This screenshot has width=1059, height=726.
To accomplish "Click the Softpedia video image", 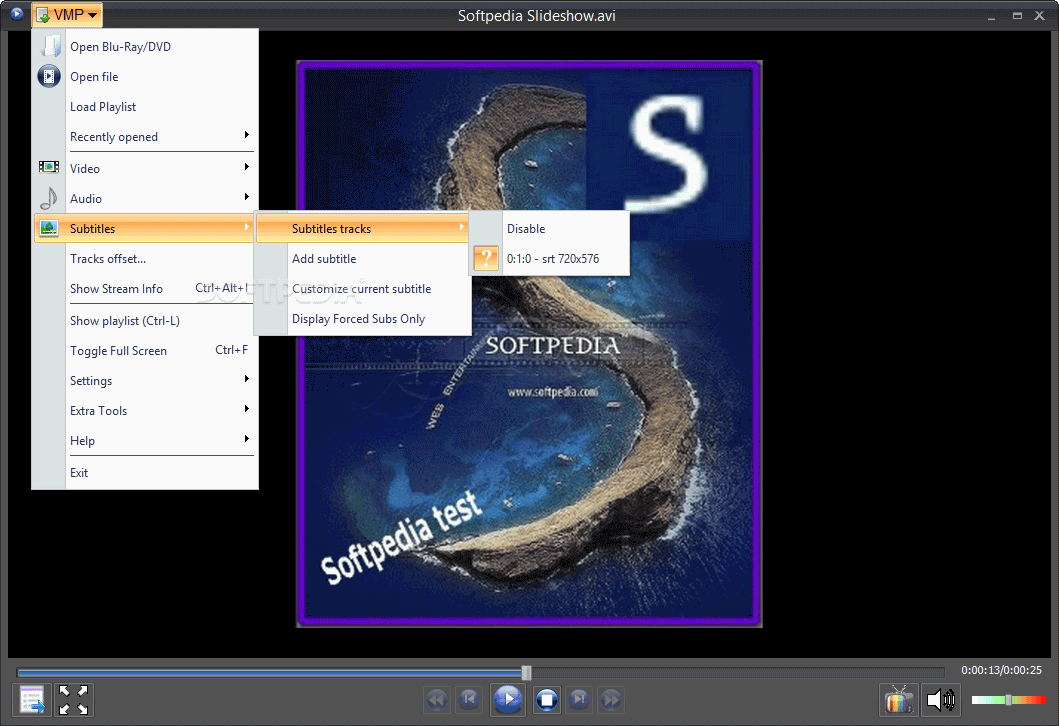I will (x=530, y=344).
